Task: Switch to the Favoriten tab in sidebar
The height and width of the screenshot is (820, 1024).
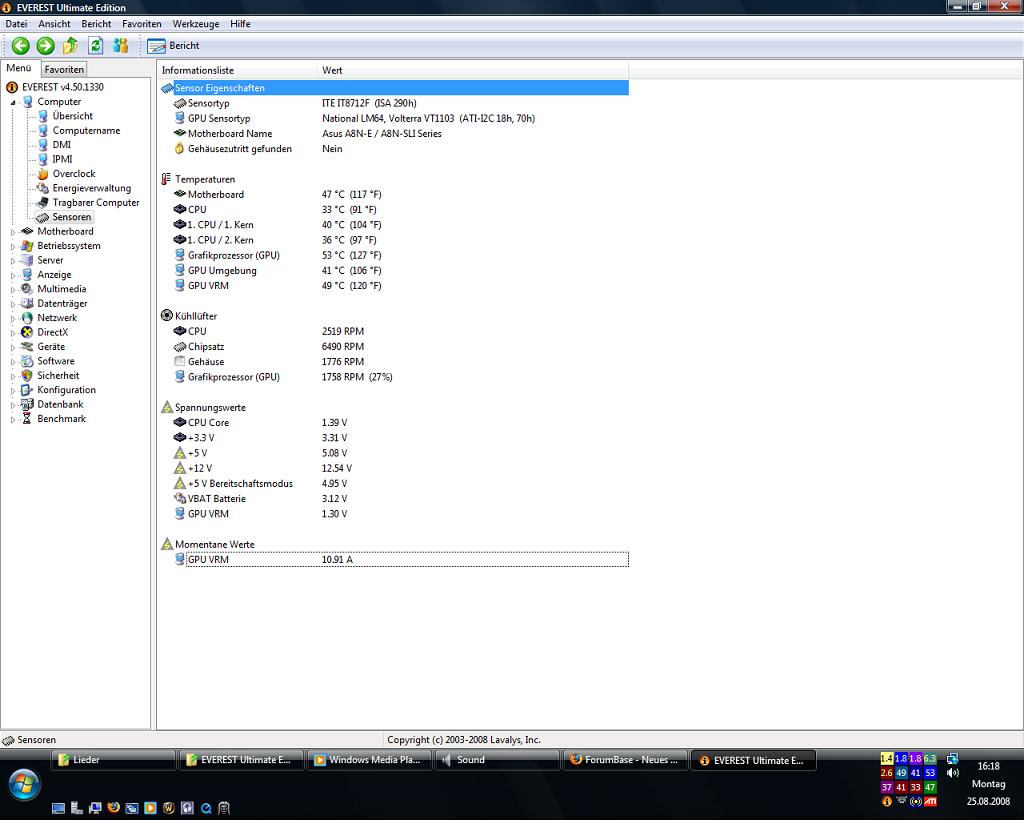Action: (64, 69)
